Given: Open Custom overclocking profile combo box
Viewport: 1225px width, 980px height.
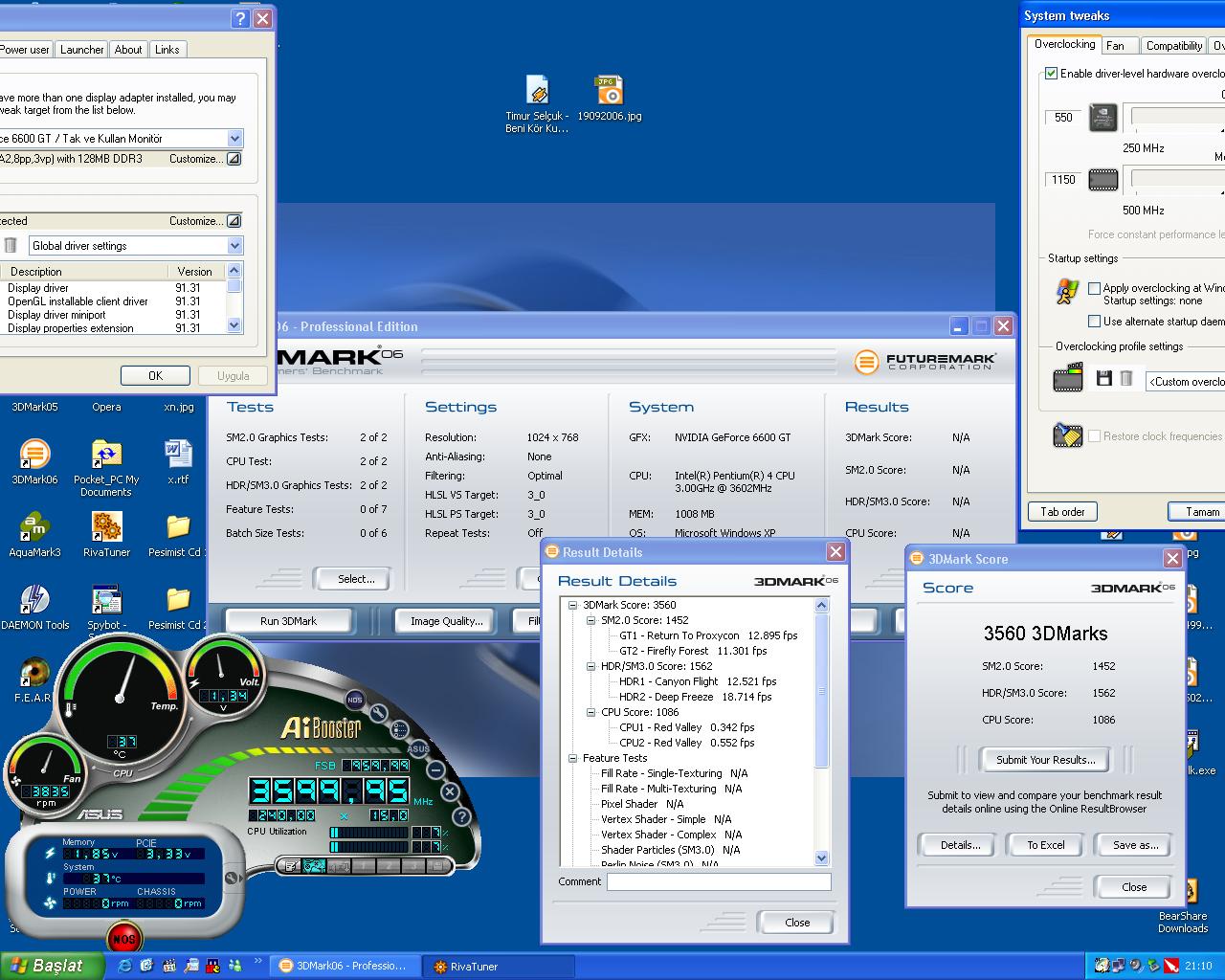Looking at the screenshot, I should click(1185, 381).
